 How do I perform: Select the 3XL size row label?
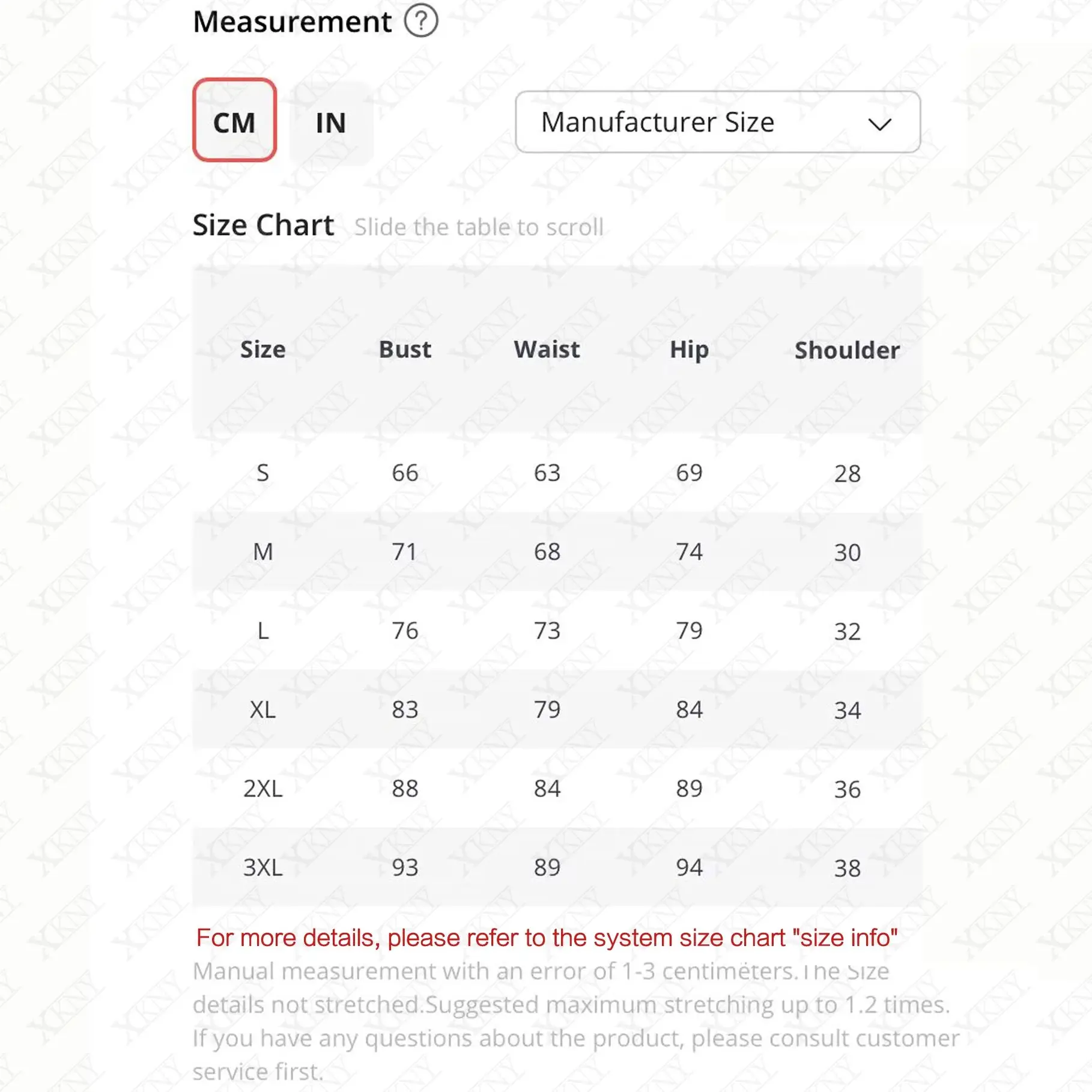click(x=262, y=867)
